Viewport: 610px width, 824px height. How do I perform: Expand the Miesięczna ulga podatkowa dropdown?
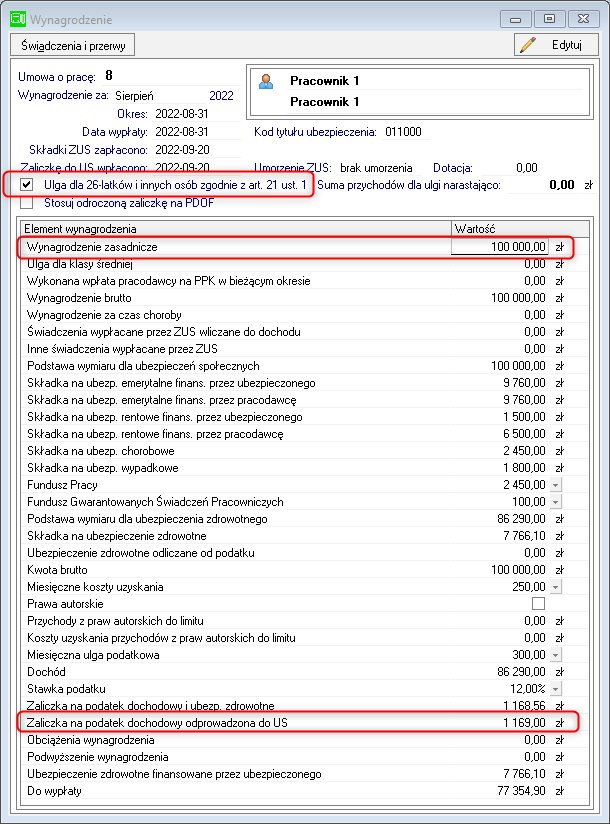[556, 655]
